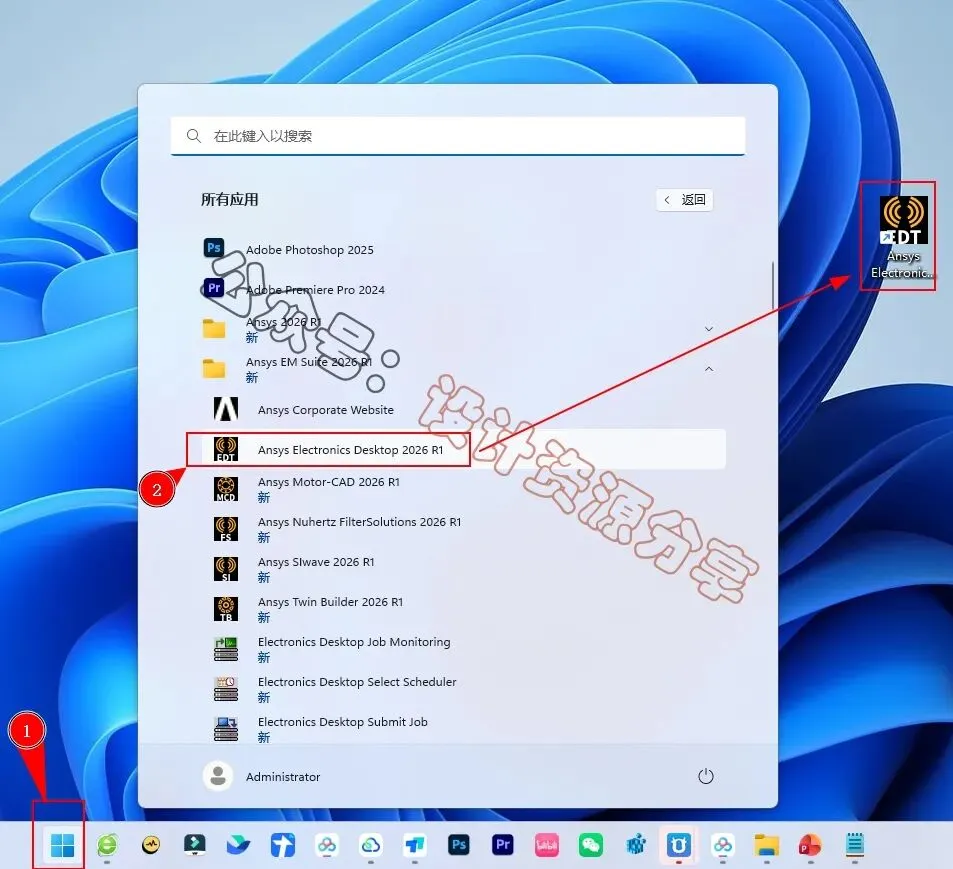Open the green browser icon in taskbar
This screenshot has width=953, height=869.
click(107, 845)
